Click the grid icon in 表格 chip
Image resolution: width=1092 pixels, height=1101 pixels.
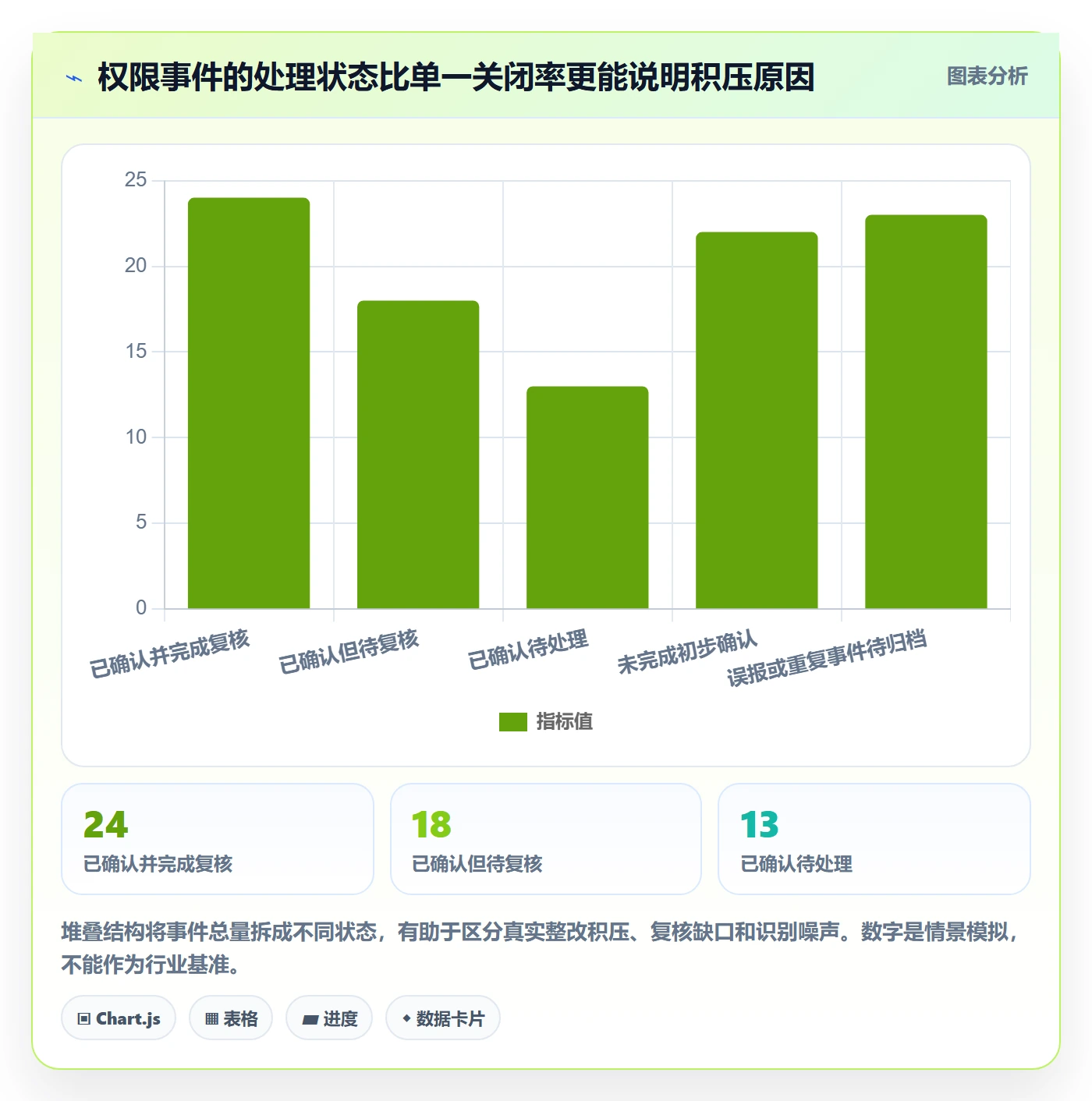(x=211, y=1019)
